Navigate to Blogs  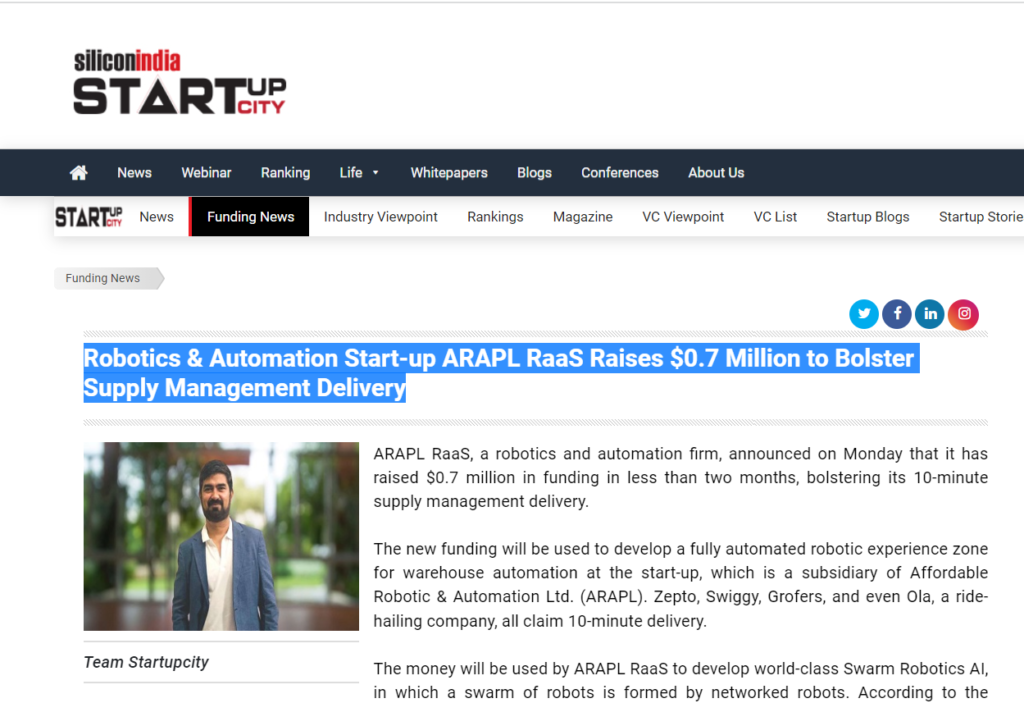(534, 172)
